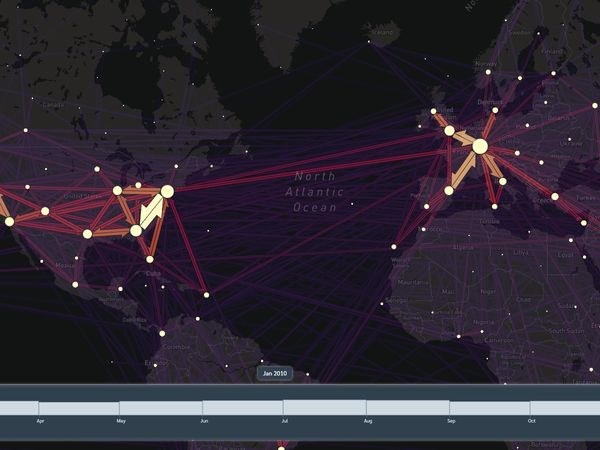
Task: Click the Chicago-area node near the Great Lakes
Action: click(117, 190)
